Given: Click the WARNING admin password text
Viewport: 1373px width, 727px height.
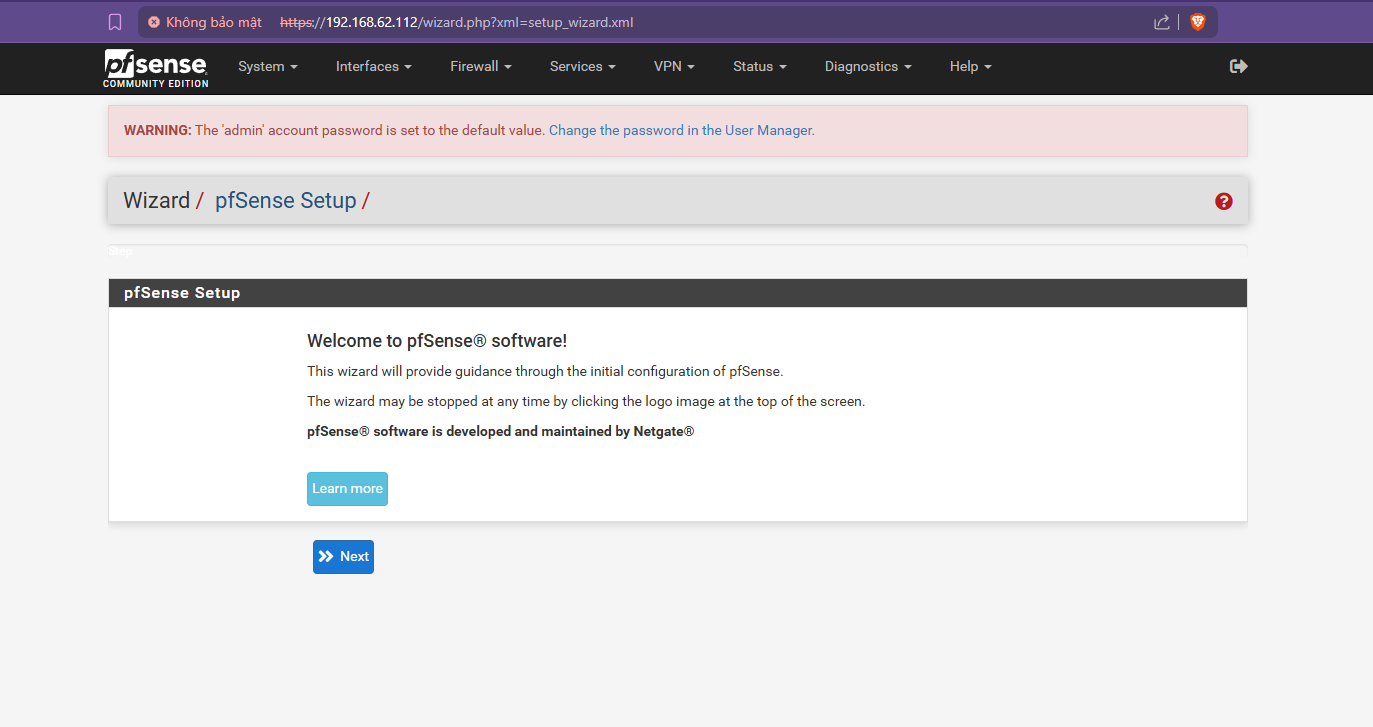Looking at the screenshot, I should (334, 131).
